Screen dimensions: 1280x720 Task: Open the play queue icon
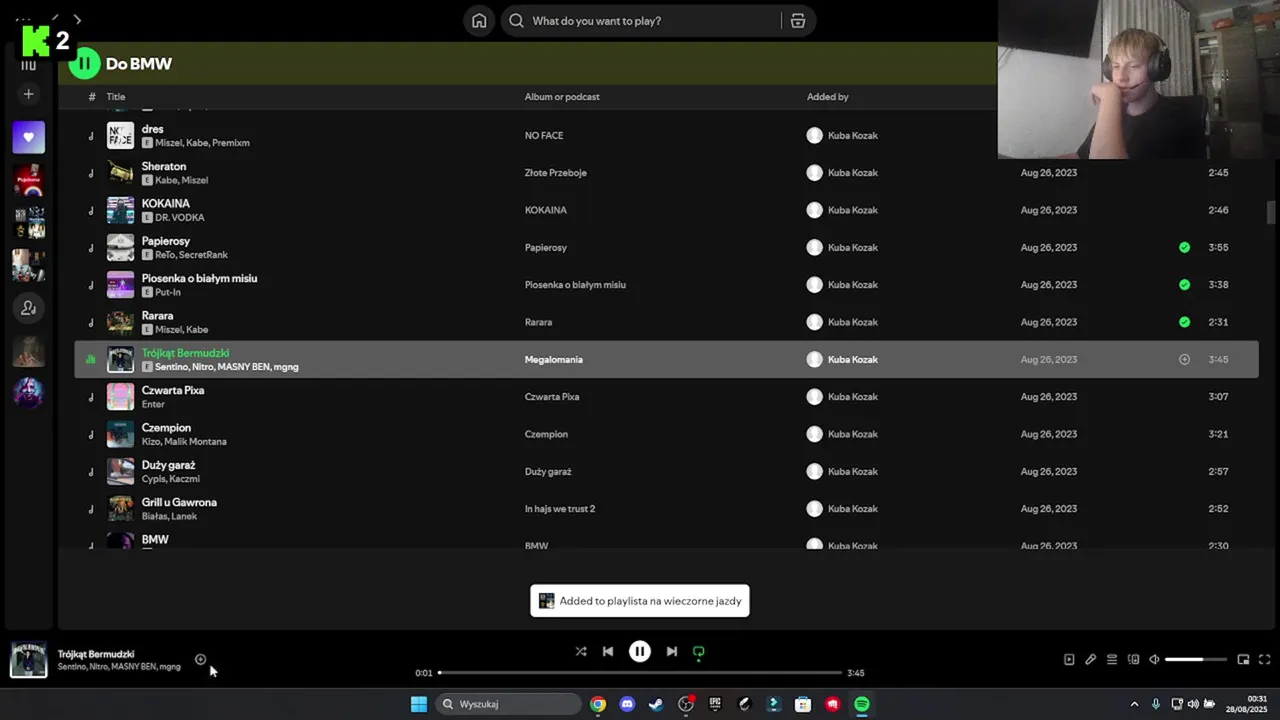tap(1112, 660)
